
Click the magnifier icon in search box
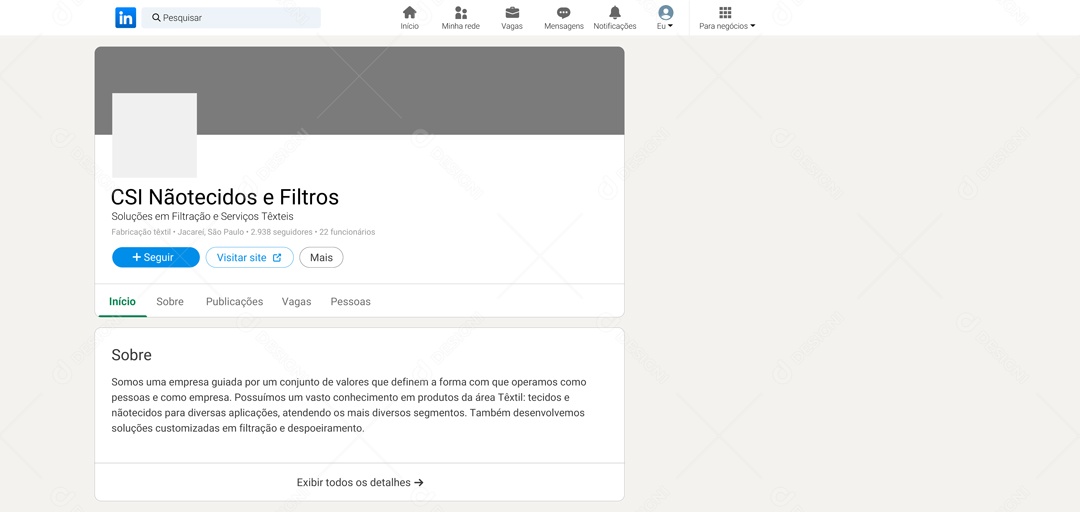pyautogui.click(x=156, y=18)
